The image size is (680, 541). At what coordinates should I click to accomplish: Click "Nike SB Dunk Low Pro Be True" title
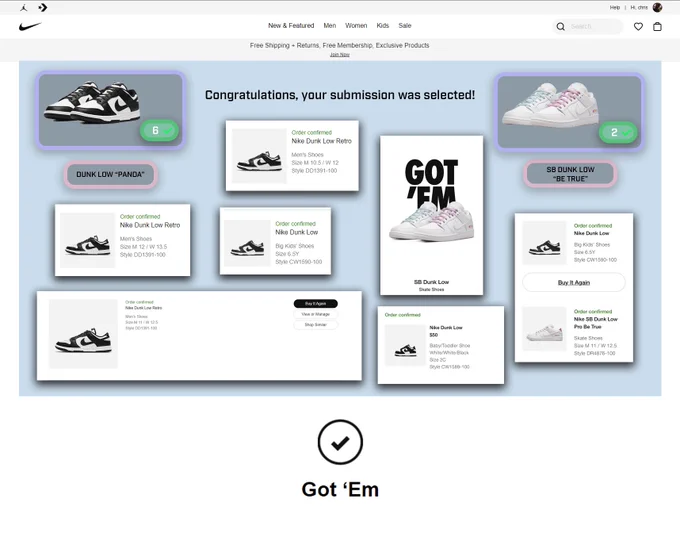pos(595,323)
